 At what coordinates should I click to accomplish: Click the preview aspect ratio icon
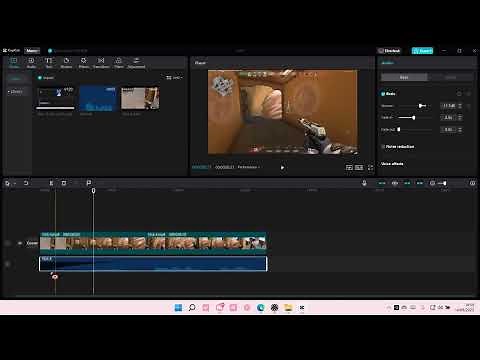[x=359, y=167]
